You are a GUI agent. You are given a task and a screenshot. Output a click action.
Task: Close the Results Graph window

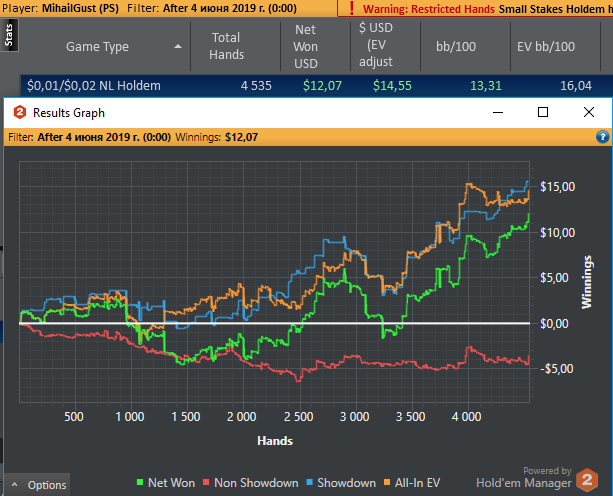click(x=588, y=113)
